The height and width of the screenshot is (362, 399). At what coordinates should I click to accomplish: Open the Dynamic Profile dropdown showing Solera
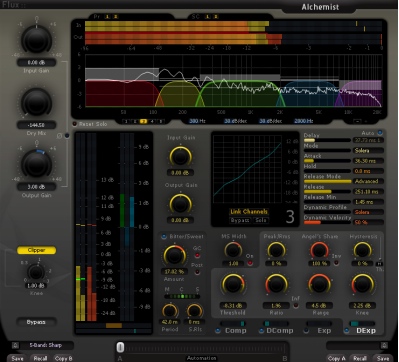click(x=368, y=212)
